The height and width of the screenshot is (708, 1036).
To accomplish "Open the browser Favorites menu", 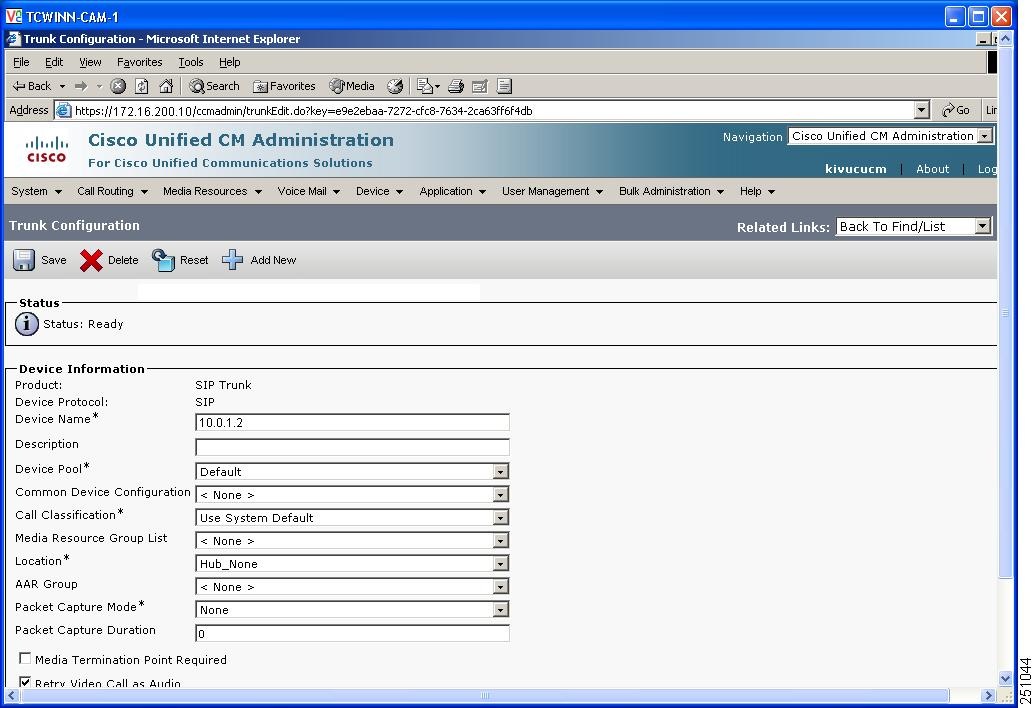I will (139, 62).
